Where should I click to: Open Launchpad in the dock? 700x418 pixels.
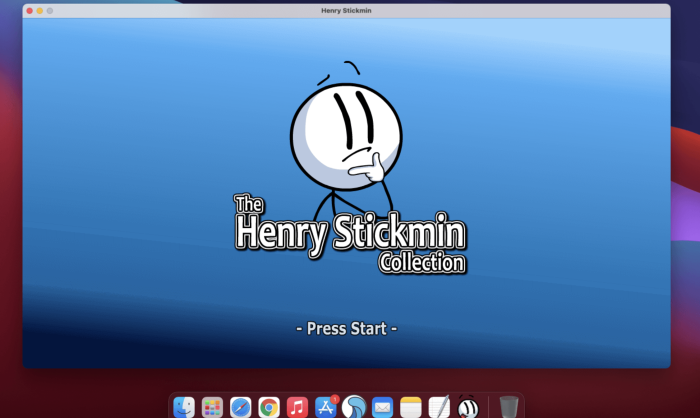coord(212,407)
